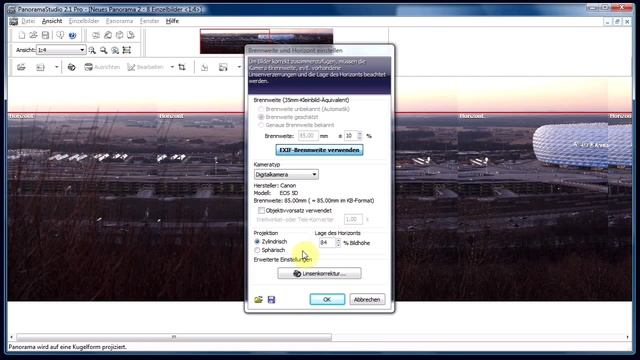Screen dimensions: 640x360
Task: Click the horizontal scrollbar thumb at bottom
Action: click(174, 337)
